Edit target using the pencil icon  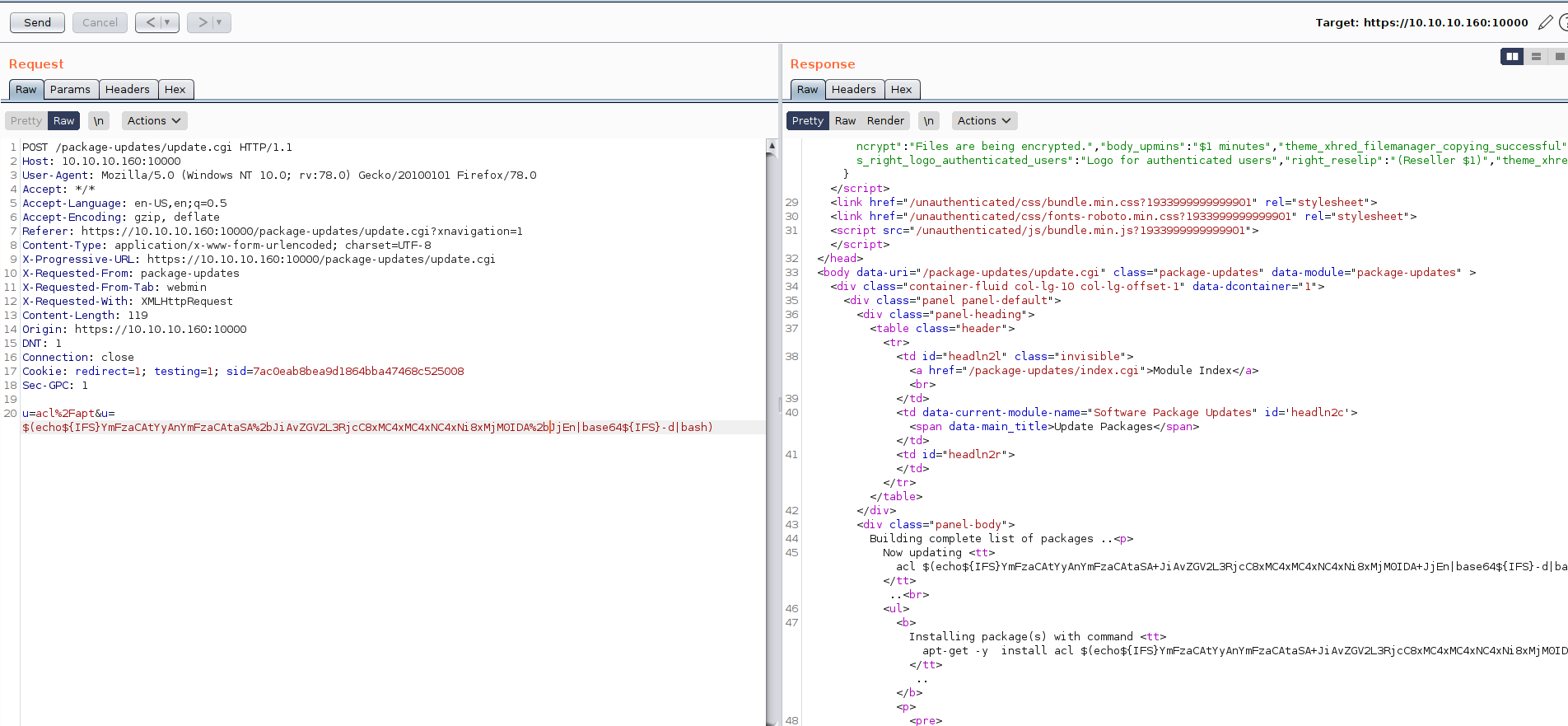point(1545,22)
